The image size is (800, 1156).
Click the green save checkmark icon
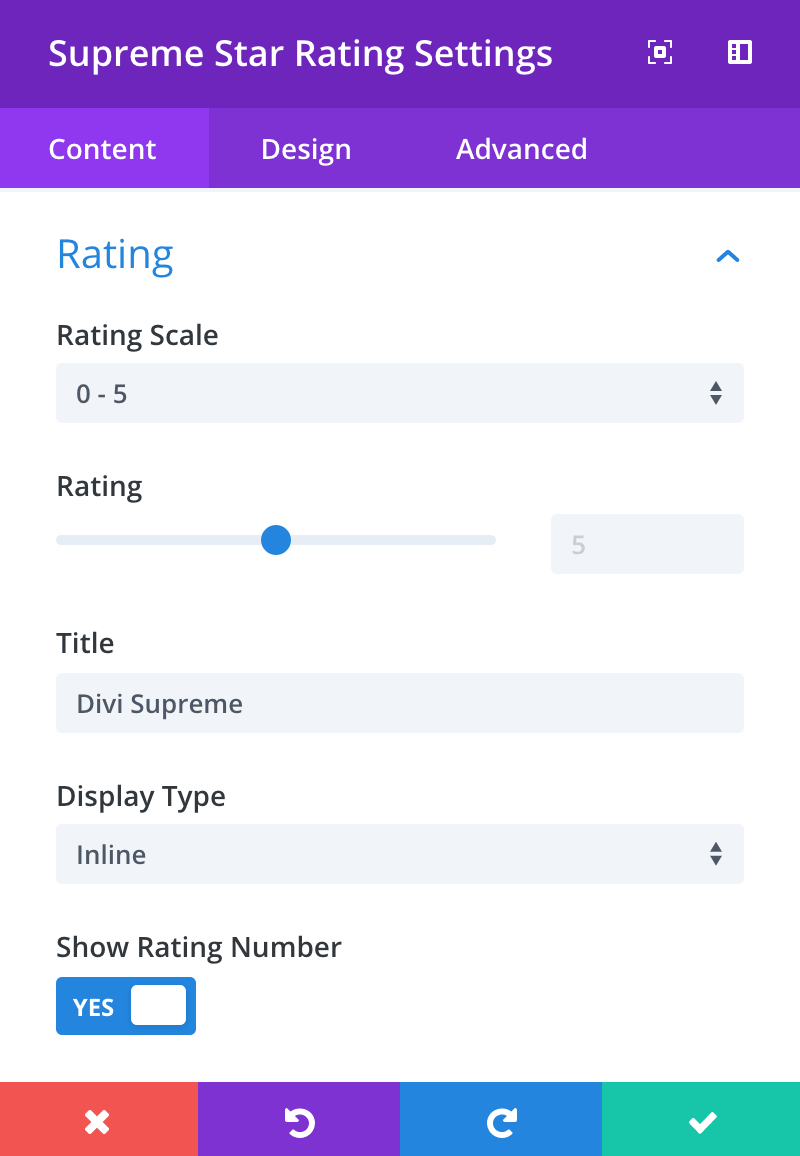[702, 1122]
